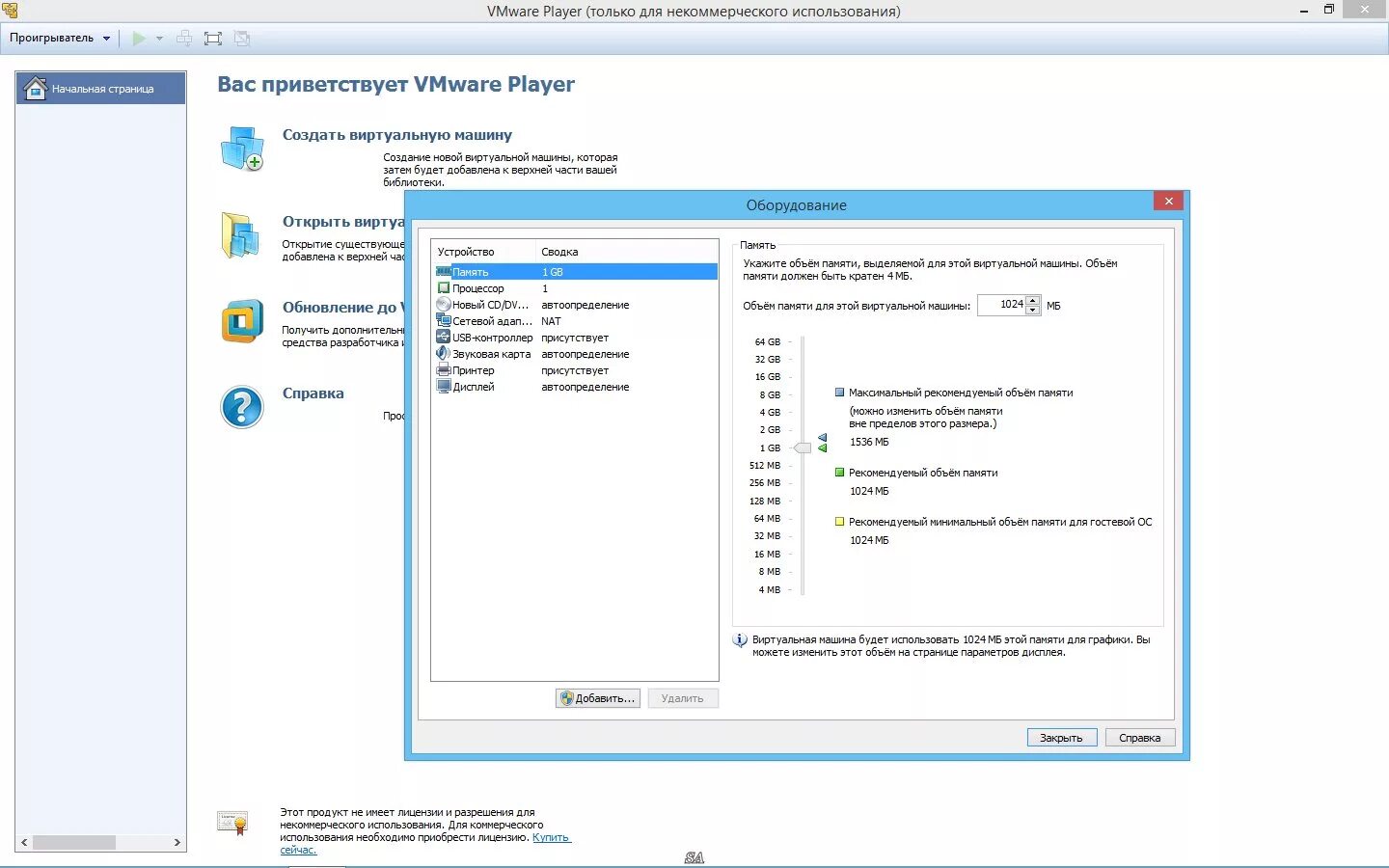1389x868 pixels.
Task: Click the Справка button in hardware dialog
Action: point(1140,738)
